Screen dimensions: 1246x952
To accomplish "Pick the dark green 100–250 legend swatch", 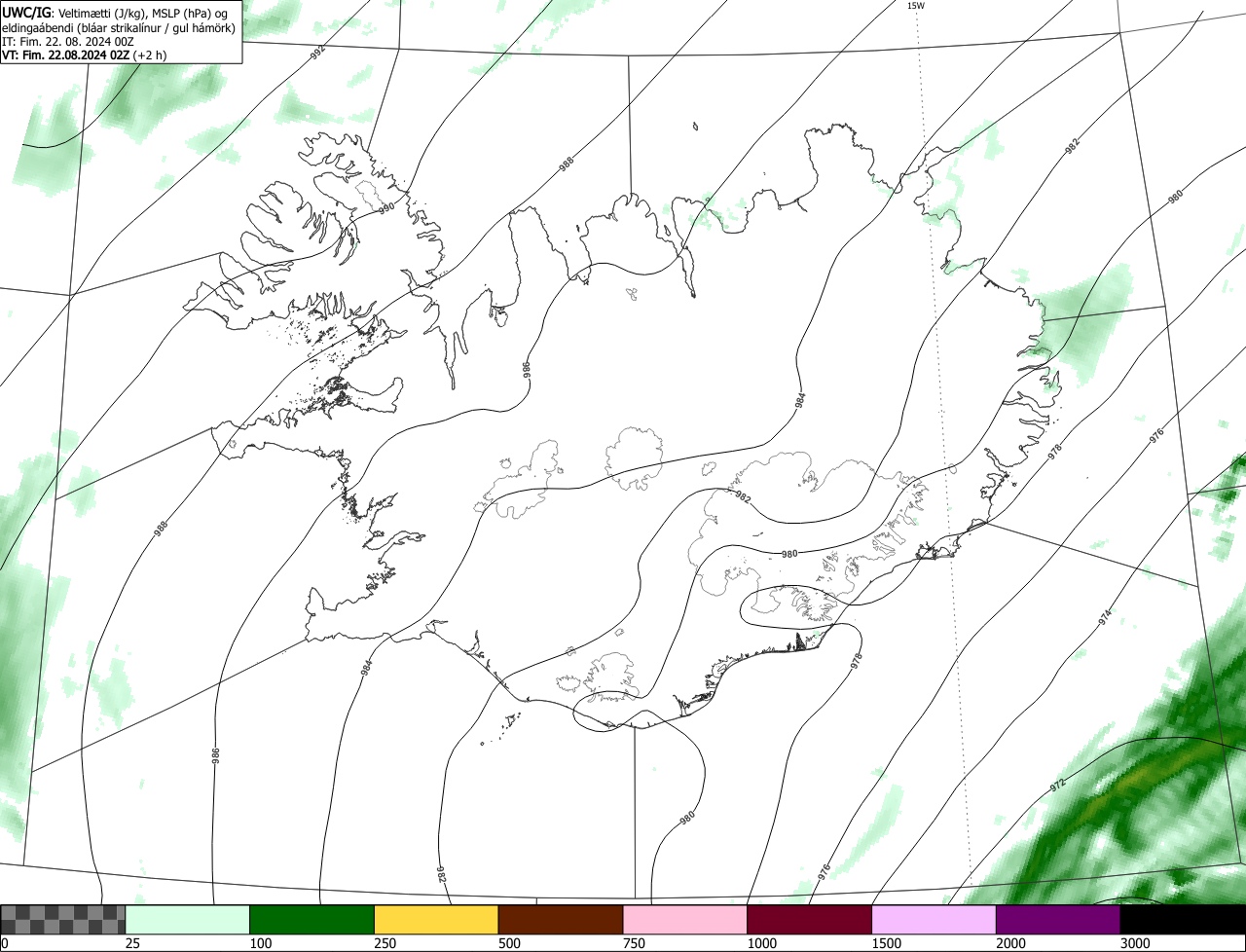I will pos(312,920).
